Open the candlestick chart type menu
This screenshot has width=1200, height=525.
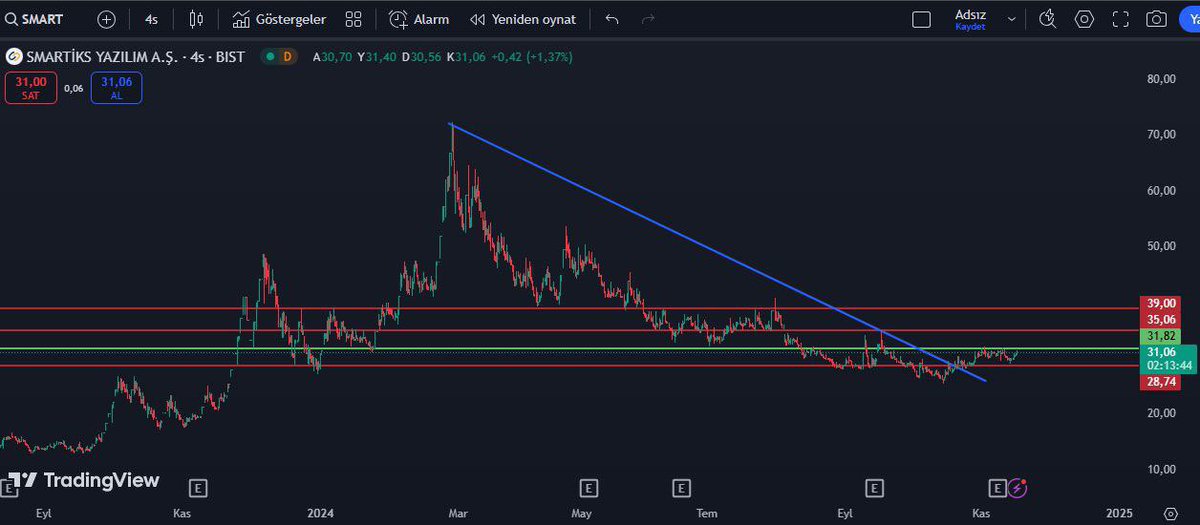(x=197, y=19)
